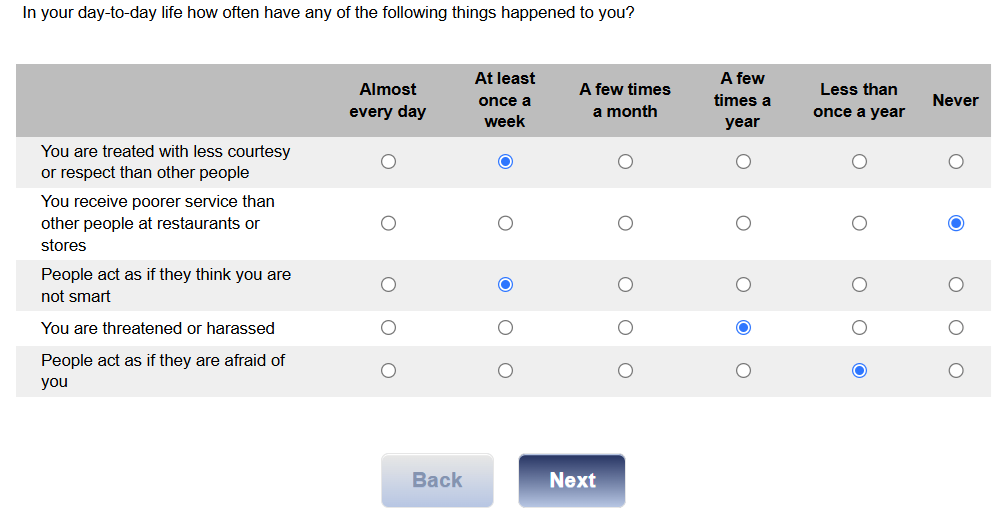Pick 'At least once a week' for poorer service
The width and height of the screenshot is (1006, 531).
coord(506,223)
